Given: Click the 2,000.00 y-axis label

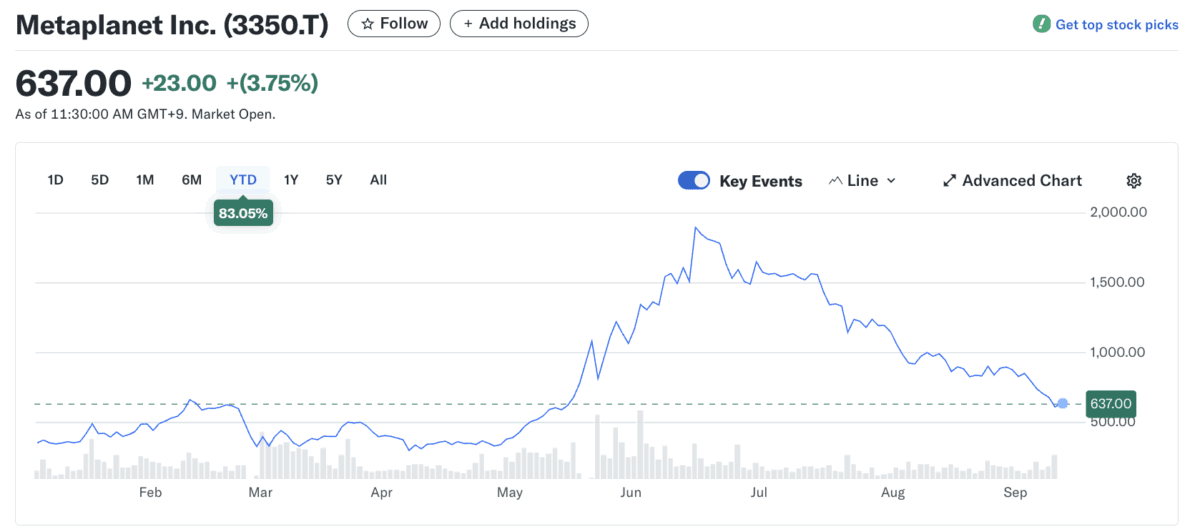Looking at the screenshot, I should click(1116, 212).
